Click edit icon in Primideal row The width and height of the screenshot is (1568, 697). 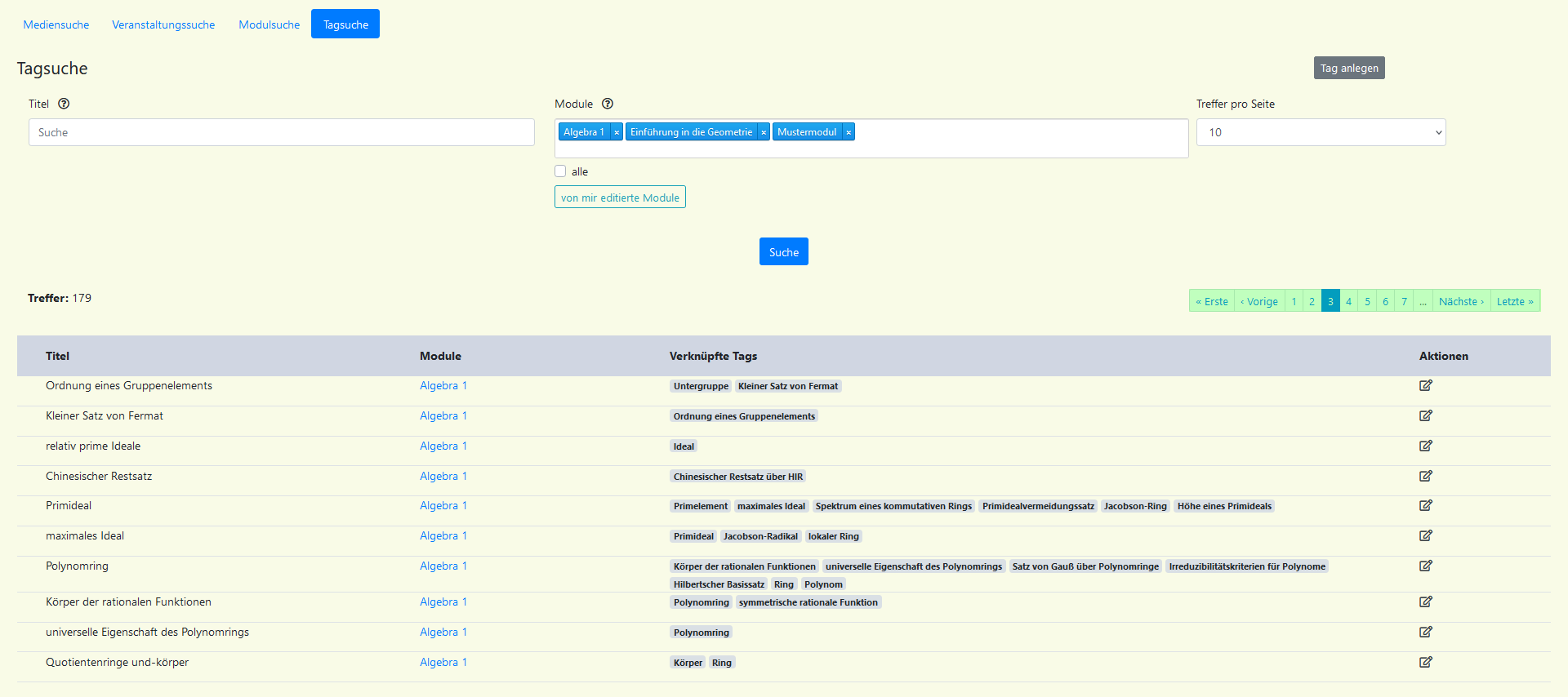pos(1425,505)
